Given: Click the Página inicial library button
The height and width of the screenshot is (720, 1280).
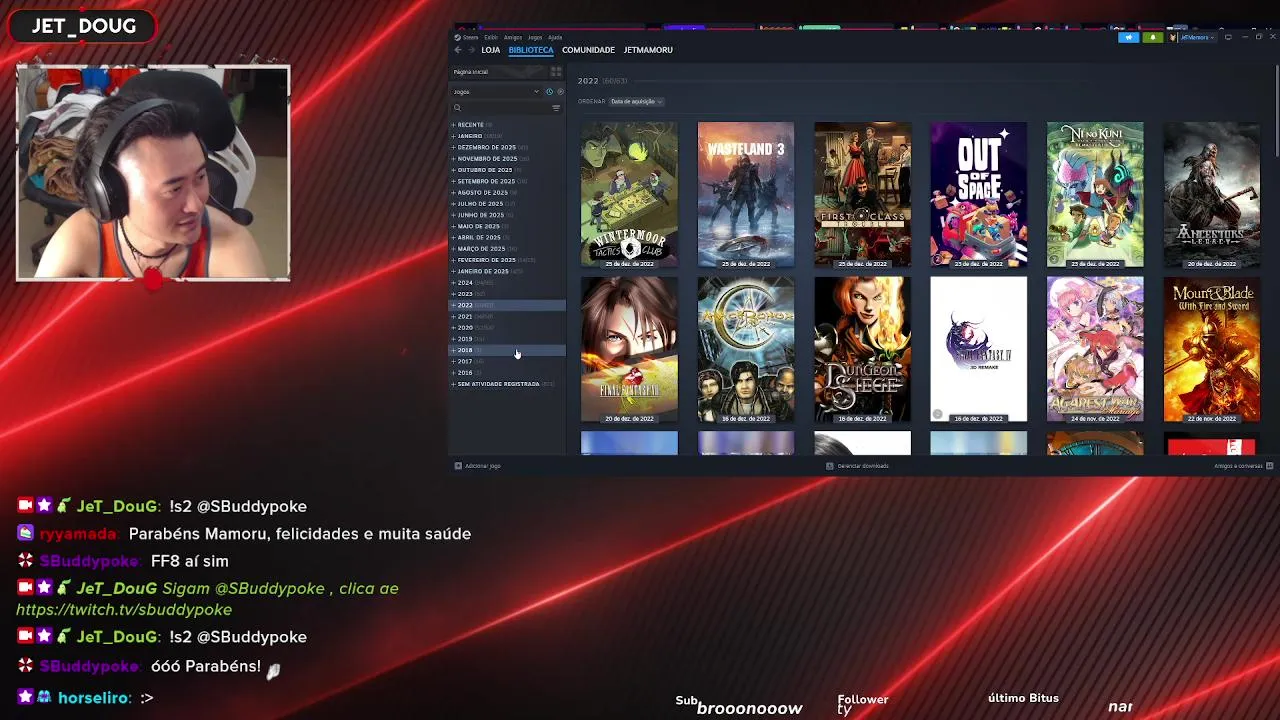Looking at the screenshot, I should tap(497, 72).
